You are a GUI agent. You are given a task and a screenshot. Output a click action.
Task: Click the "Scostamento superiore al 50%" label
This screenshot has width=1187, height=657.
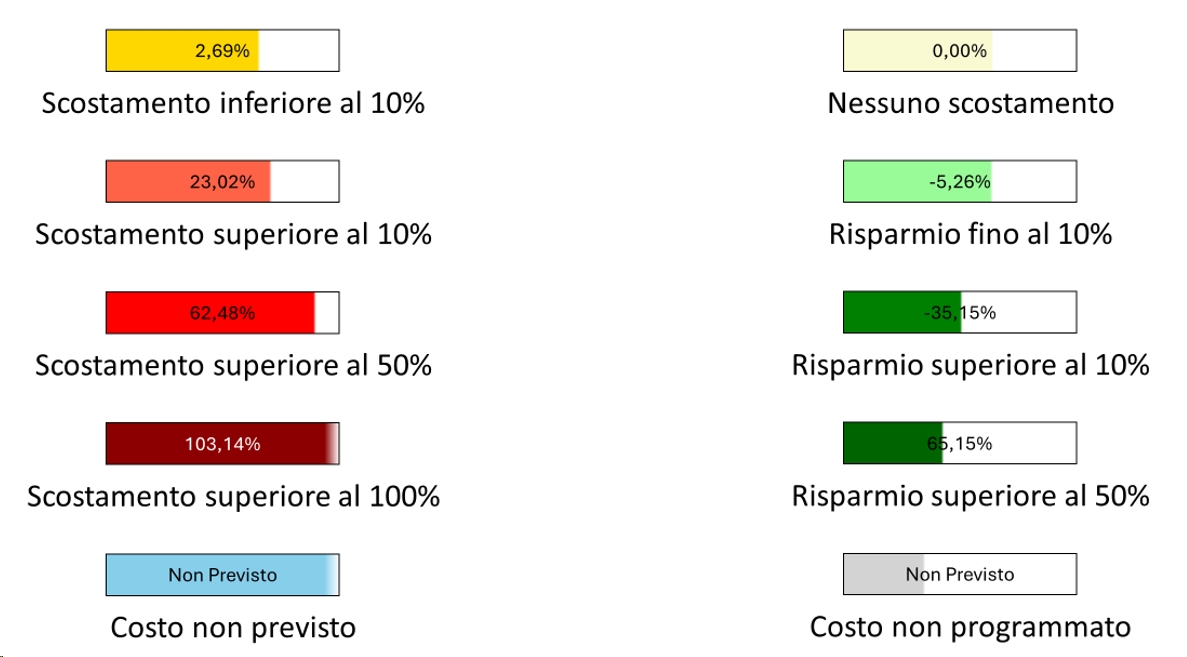[x=233, y=365]
